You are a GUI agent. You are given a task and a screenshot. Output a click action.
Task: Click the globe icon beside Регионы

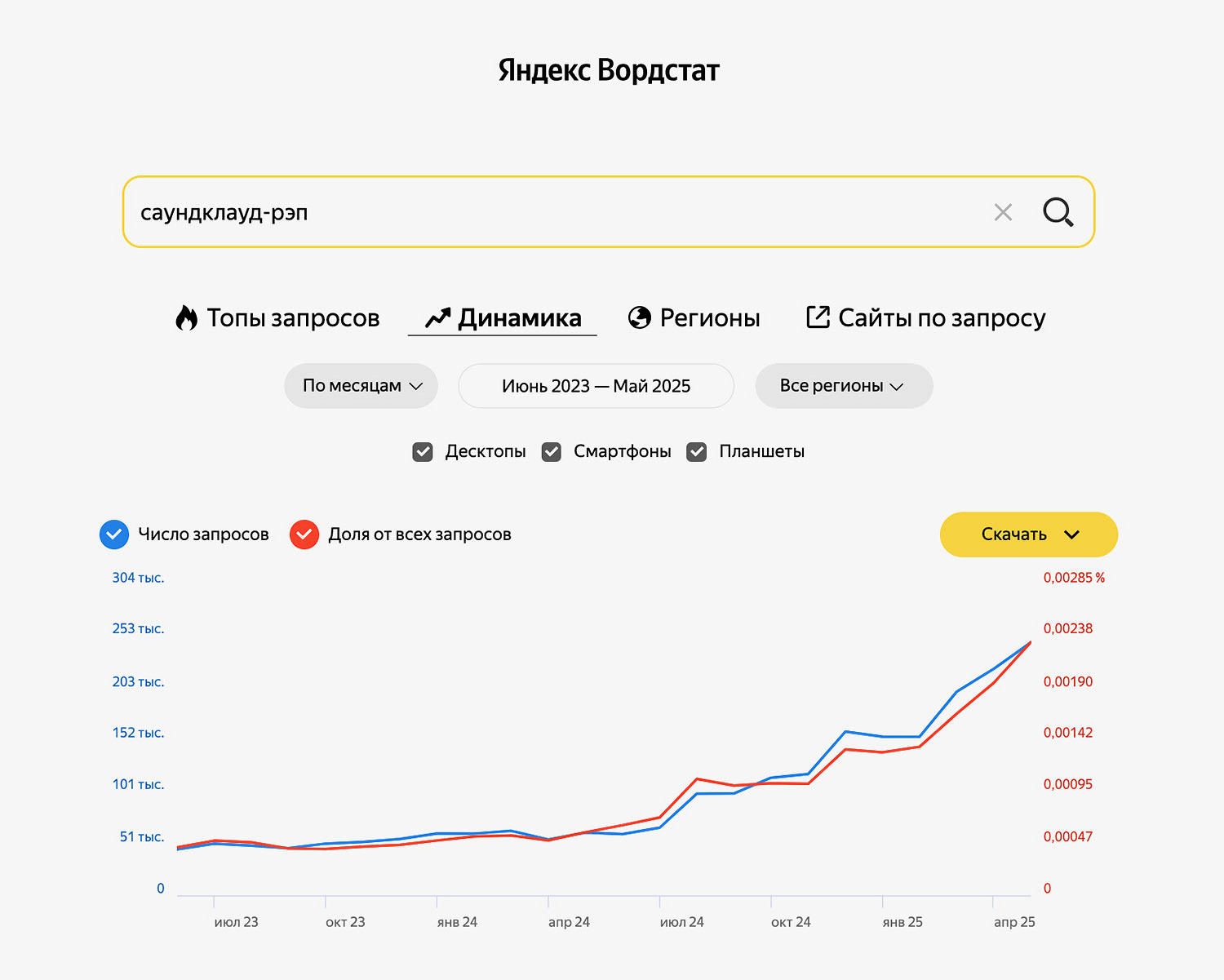pyautogui.click(x=640, y=317)
